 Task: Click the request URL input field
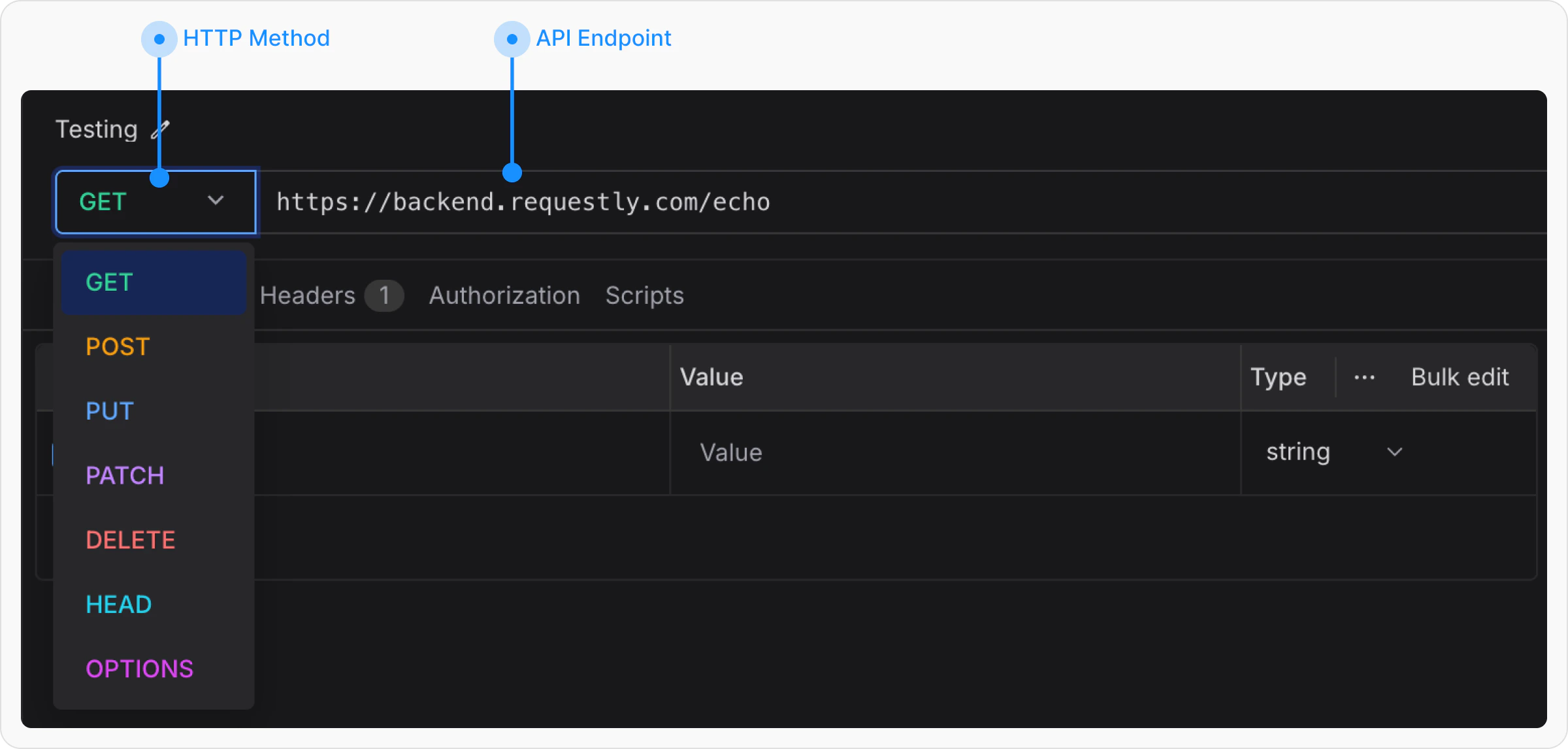pos(849,202)
